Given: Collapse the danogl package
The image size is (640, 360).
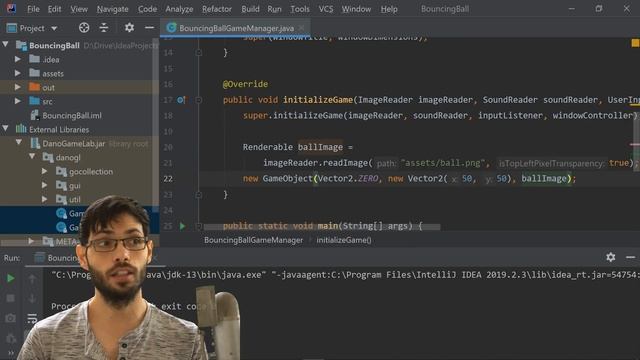Looking at the screenshot, I should [x=32, y=157].
